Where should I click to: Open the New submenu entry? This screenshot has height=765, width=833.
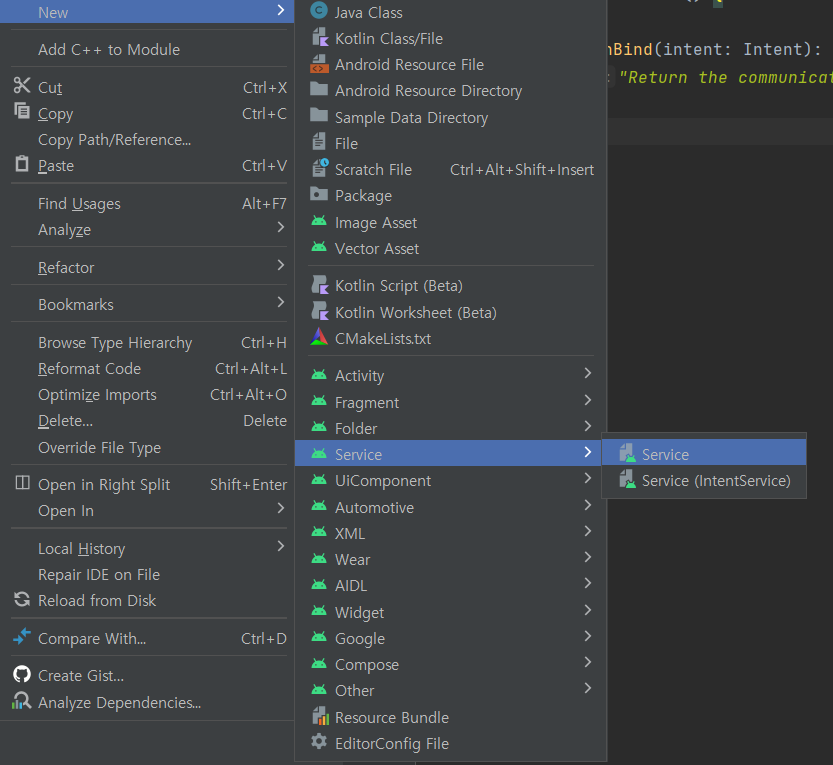[147, 12]
